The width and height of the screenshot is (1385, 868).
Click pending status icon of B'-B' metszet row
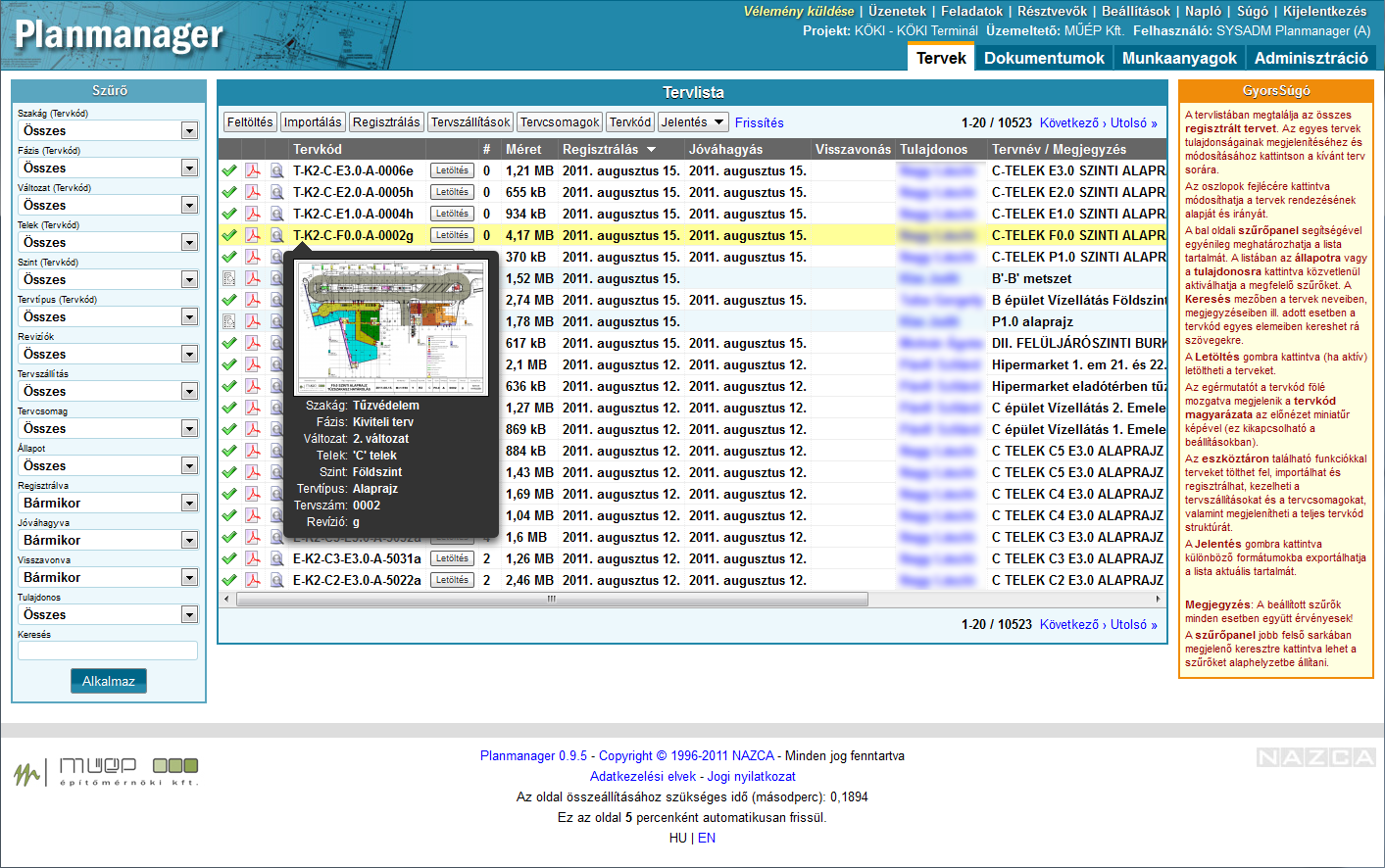pos(229,278)
